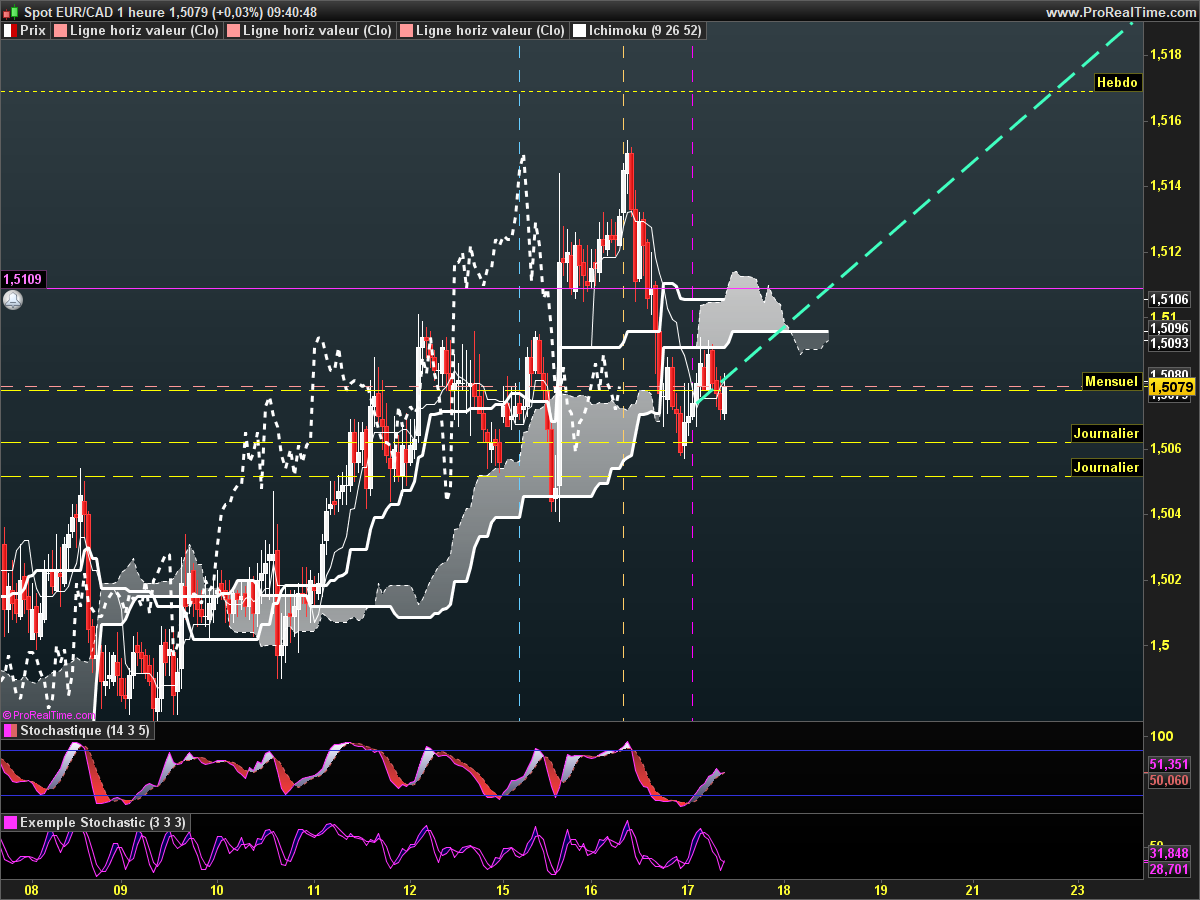Open the first Ligne horiz valeur (Clo) label
This screenshot has height=900, width=1200.
click(x=144, y=31)
